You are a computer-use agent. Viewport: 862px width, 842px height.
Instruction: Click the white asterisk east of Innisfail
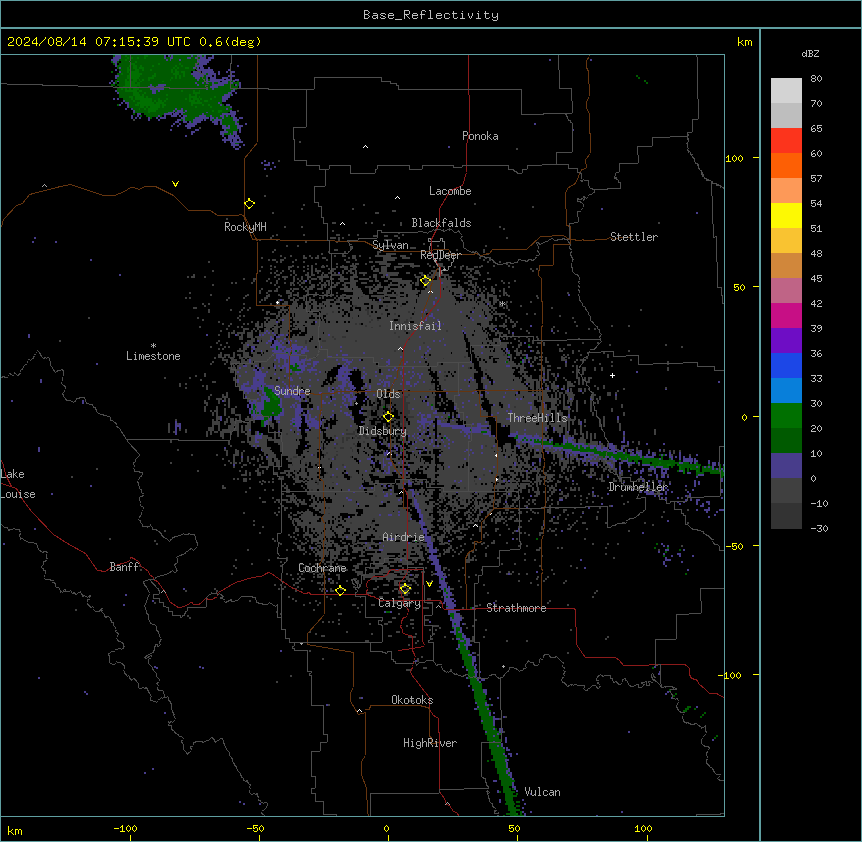point(502,303)
